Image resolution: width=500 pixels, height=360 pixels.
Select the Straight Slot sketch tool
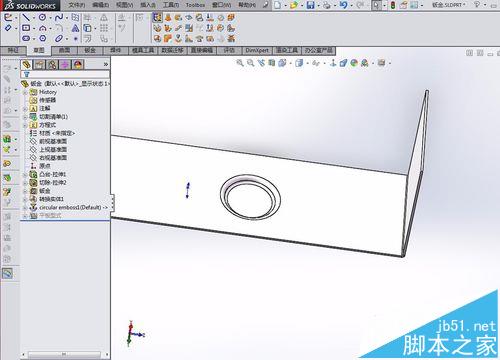pyautogui.click(x=26, y=38)
